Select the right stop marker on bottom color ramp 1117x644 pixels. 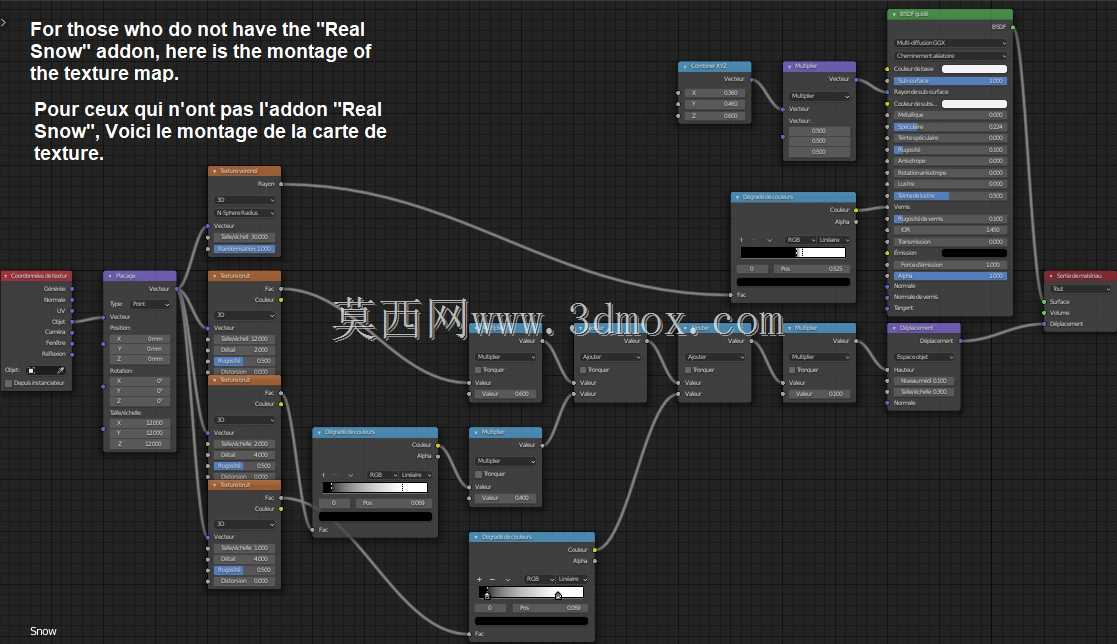coord(558,595)
